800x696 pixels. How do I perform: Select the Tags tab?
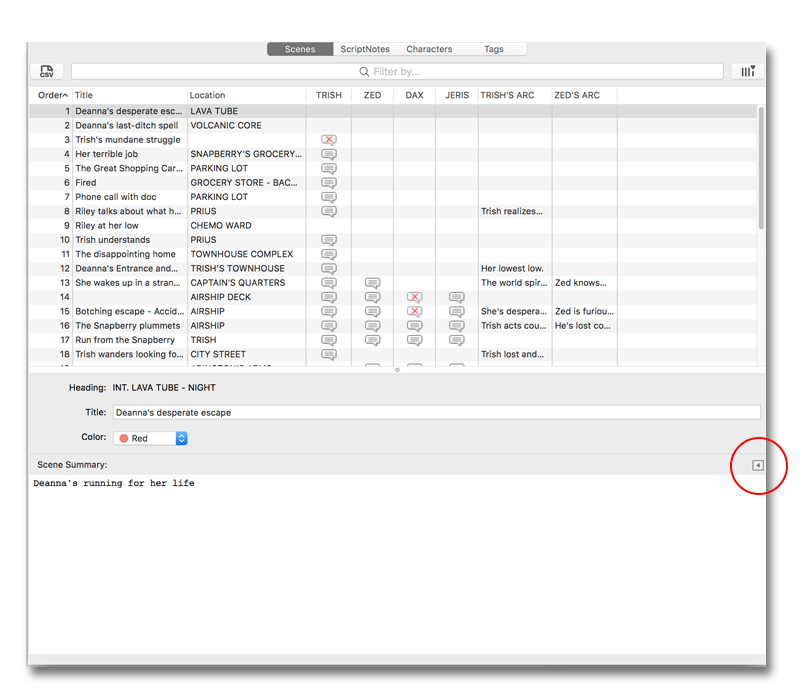point(494,49)
